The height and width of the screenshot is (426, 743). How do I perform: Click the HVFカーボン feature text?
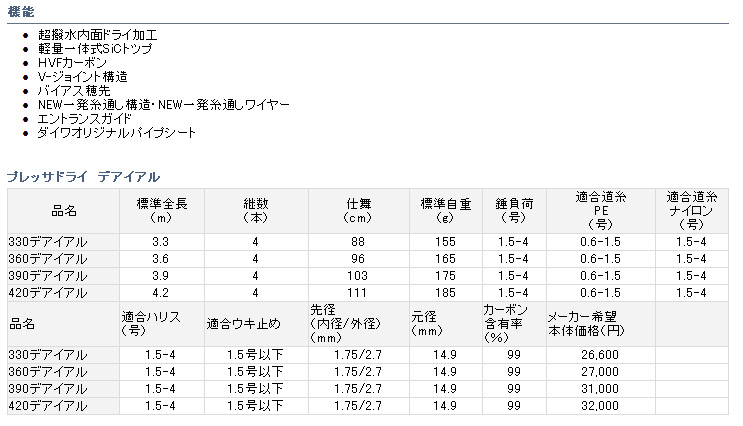pyautogui.click(x=72, y=63)
